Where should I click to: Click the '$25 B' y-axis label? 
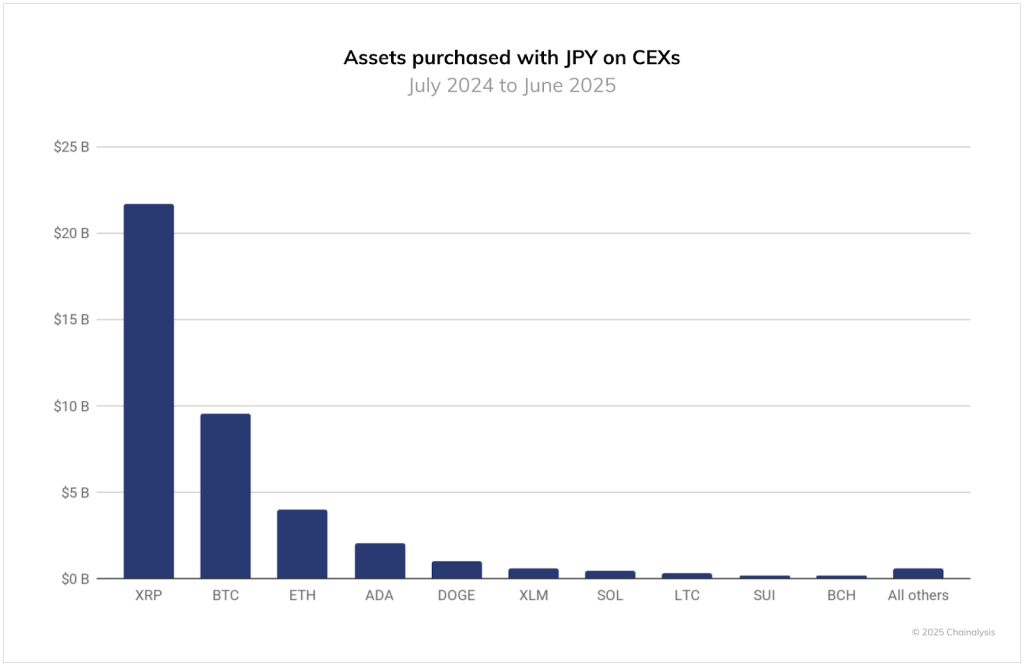pyautogui.click(x=72, y=147)
